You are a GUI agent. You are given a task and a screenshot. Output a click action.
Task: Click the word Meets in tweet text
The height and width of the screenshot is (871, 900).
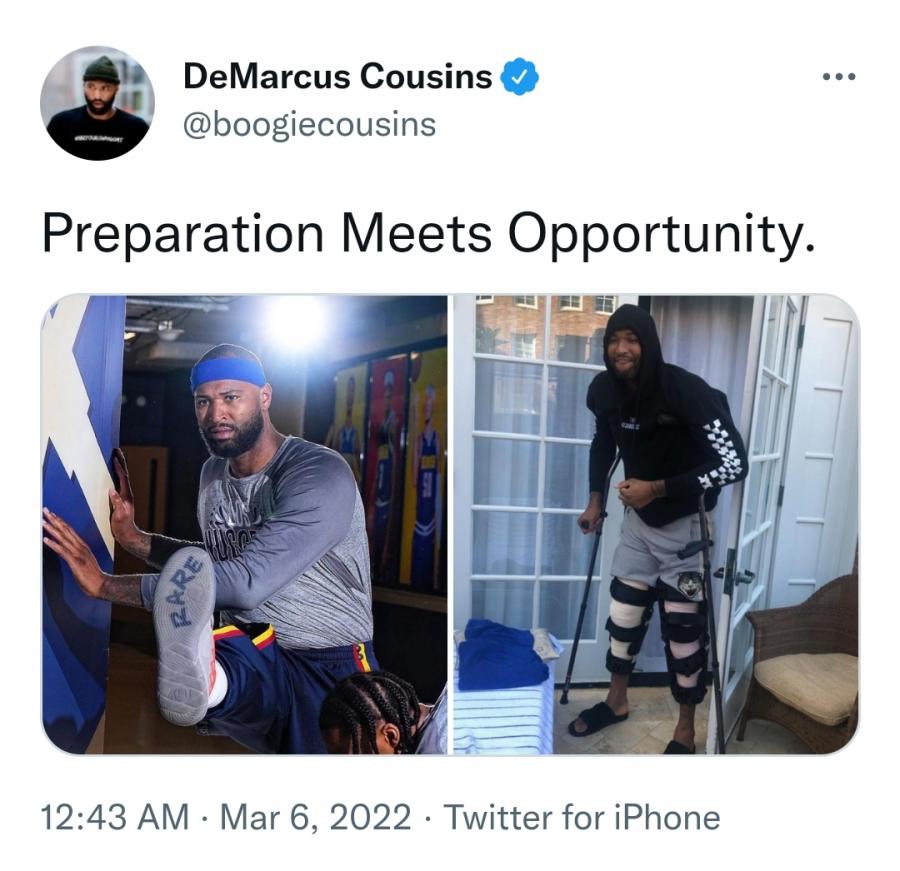click(x=416, y=233)
